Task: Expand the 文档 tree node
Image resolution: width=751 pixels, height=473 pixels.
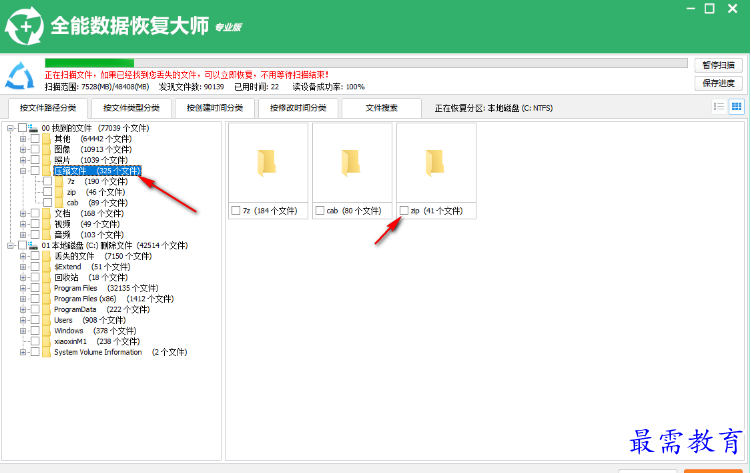Action: 23,214
